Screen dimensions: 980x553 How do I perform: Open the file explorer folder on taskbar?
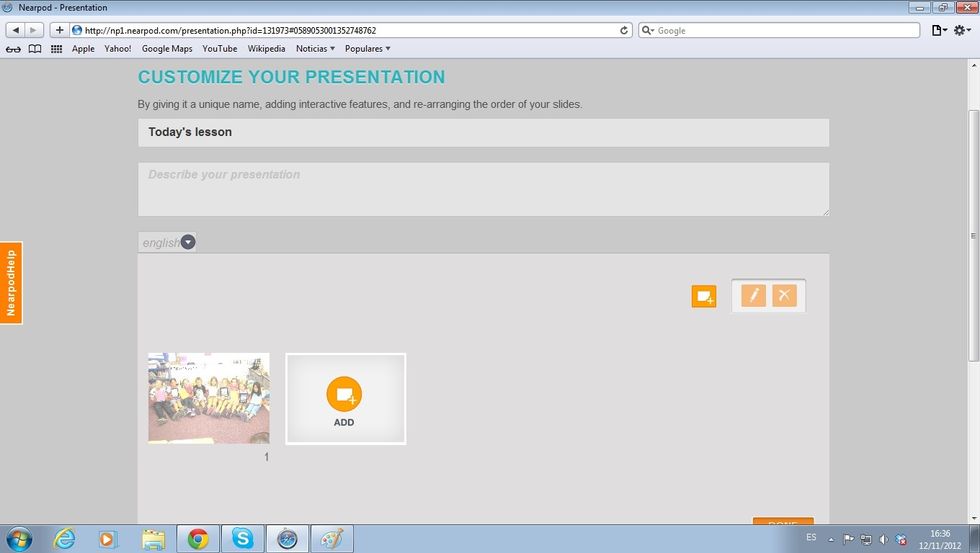coord(153,539)
